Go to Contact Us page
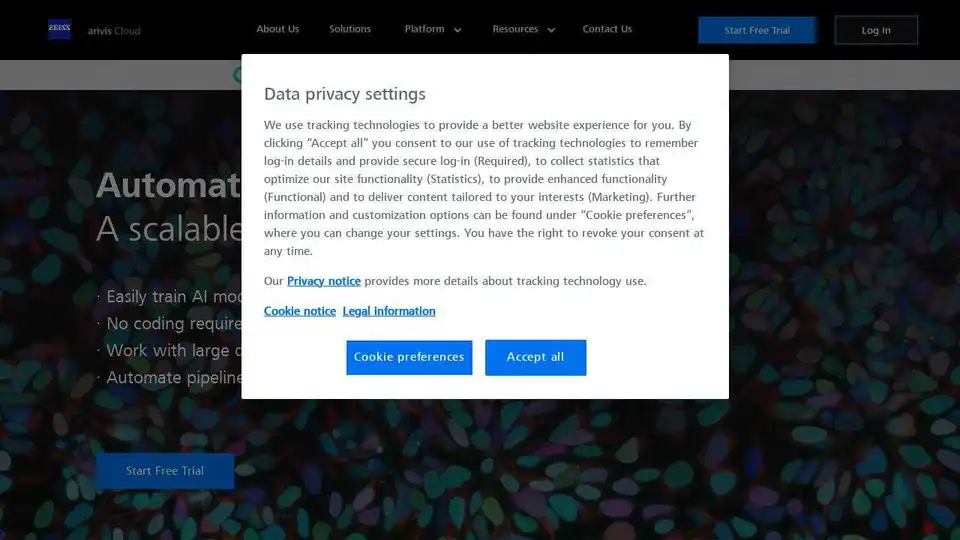The height and width of the screenshot is (540, 960). (607, 29)
